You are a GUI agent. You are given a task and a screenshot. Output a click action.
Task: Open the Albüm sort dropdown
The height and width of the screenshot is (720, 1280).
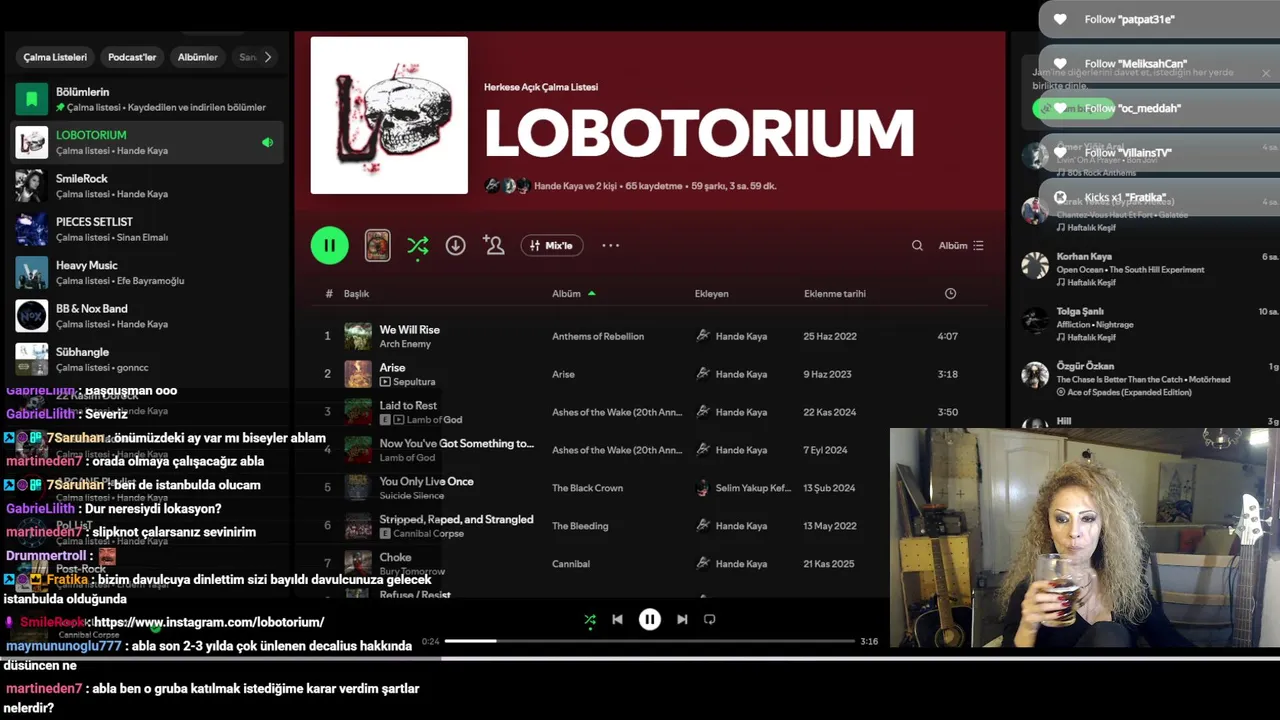click(961, 245)
